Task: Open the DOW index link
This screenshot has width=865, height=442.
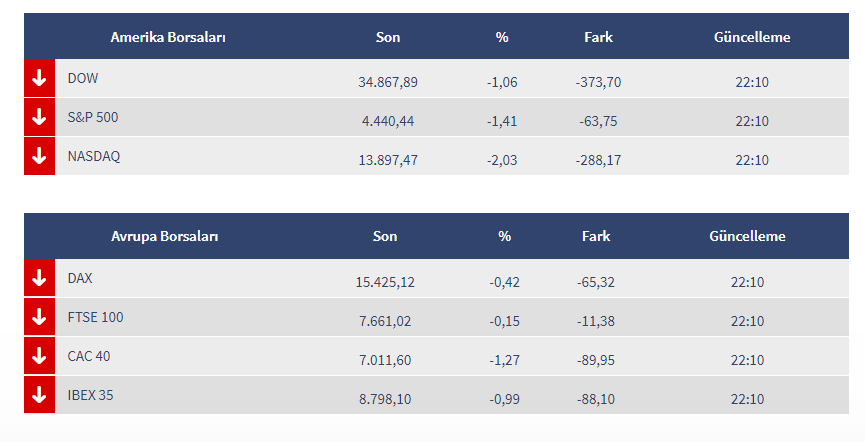Action: pyautogui.click(x=83, y=78)
